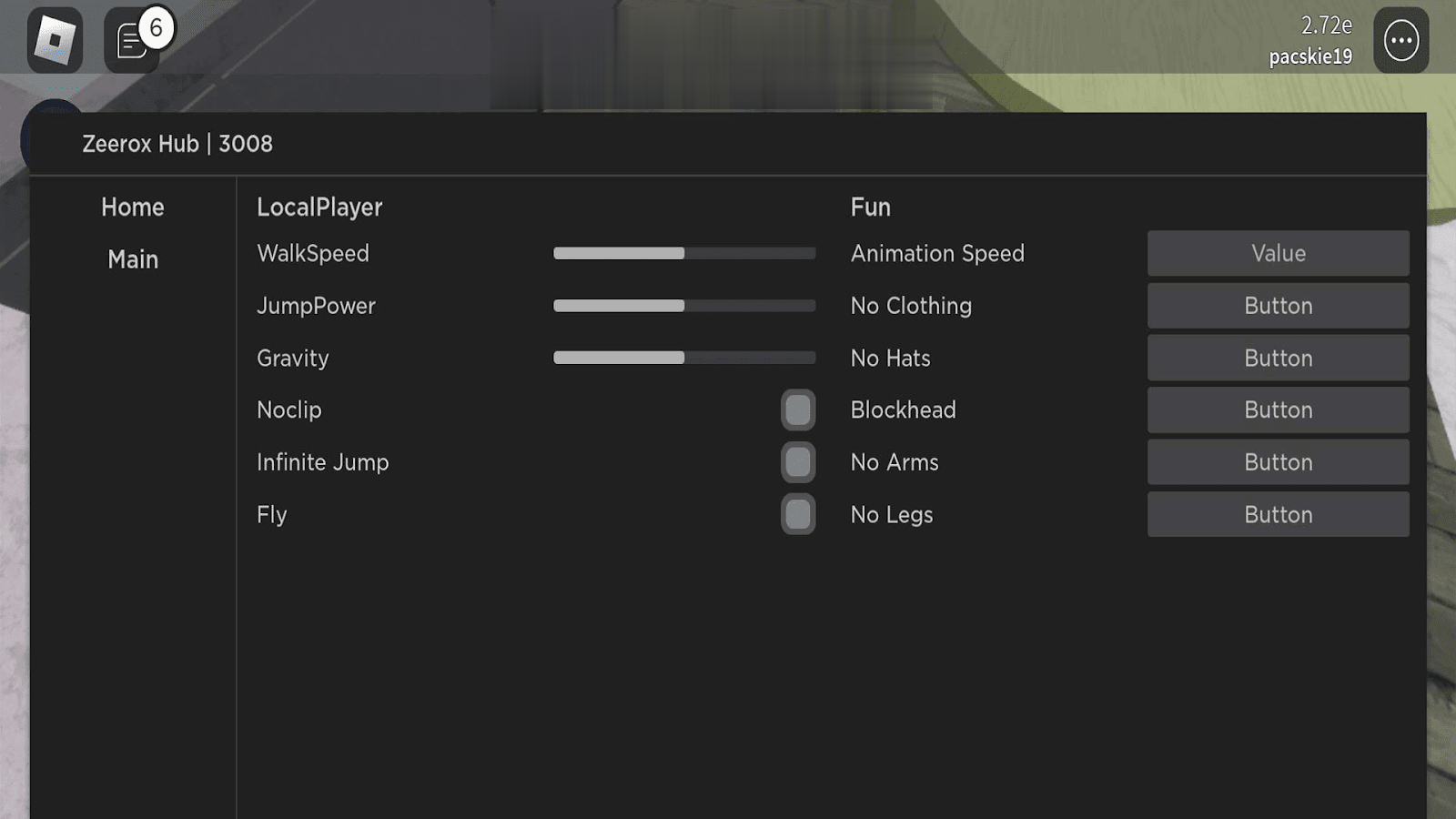Screen dimensions: 1456x819
Task: Click the Animation Speed Value field
Action: [1278, 254]
